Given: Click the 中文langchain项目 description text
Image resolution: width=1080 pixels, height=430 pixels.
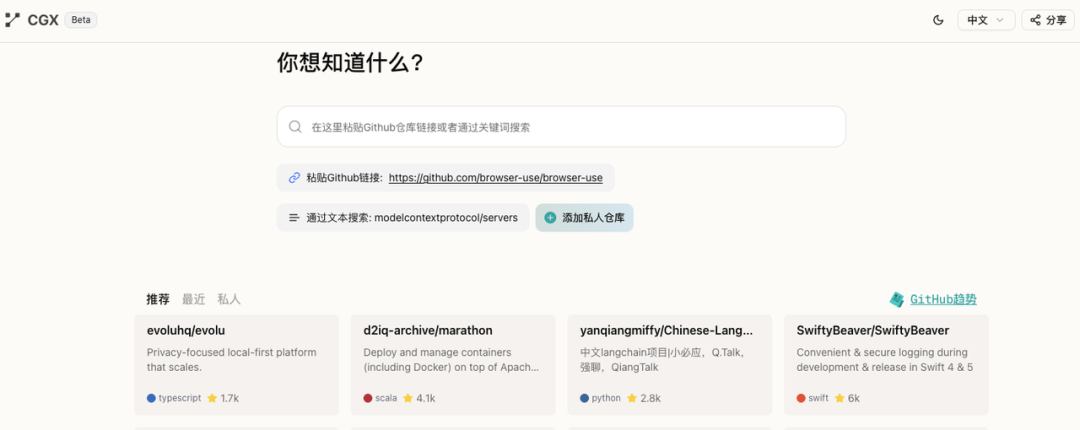Looking at the screenshot, I should click(x=663, y=360).
